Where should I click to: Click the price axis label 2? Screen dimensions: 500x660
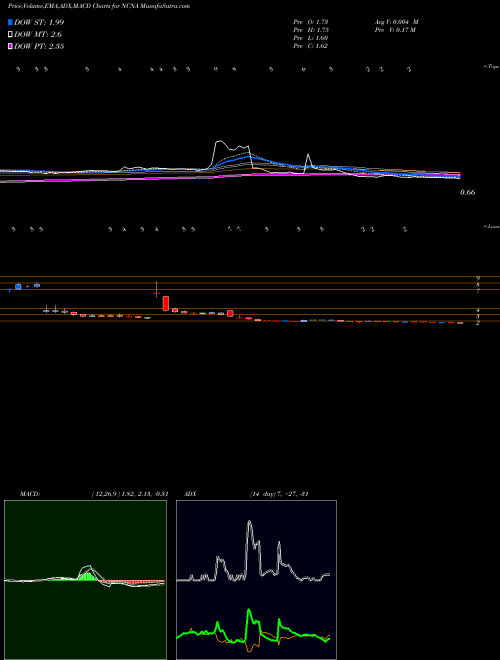pos(478,323)
